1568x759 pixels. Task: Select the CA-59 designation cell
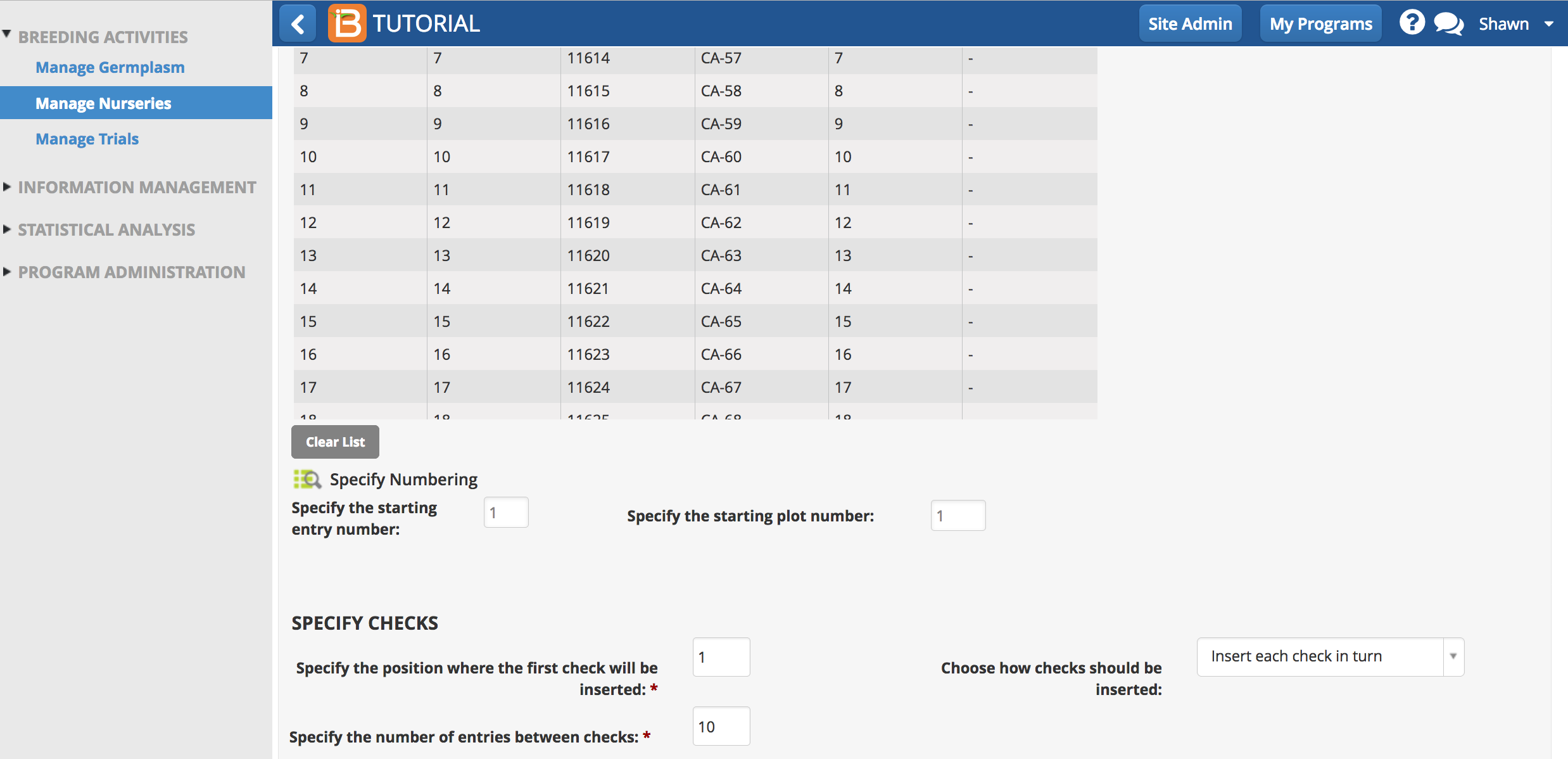pyautogui.click(x=761, y=124)
